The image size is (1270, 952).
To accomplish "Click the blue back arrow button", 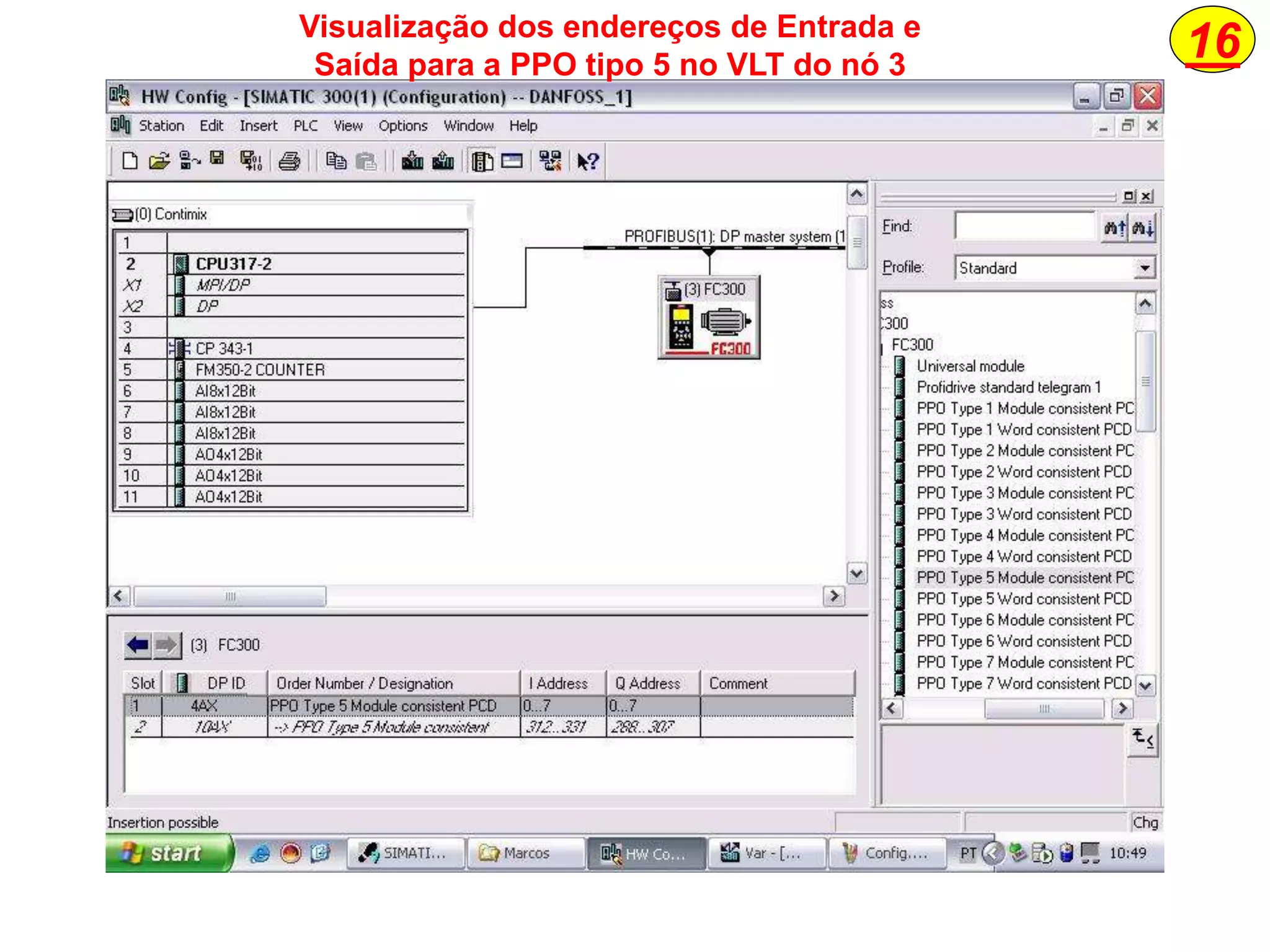I will point(138,645).
